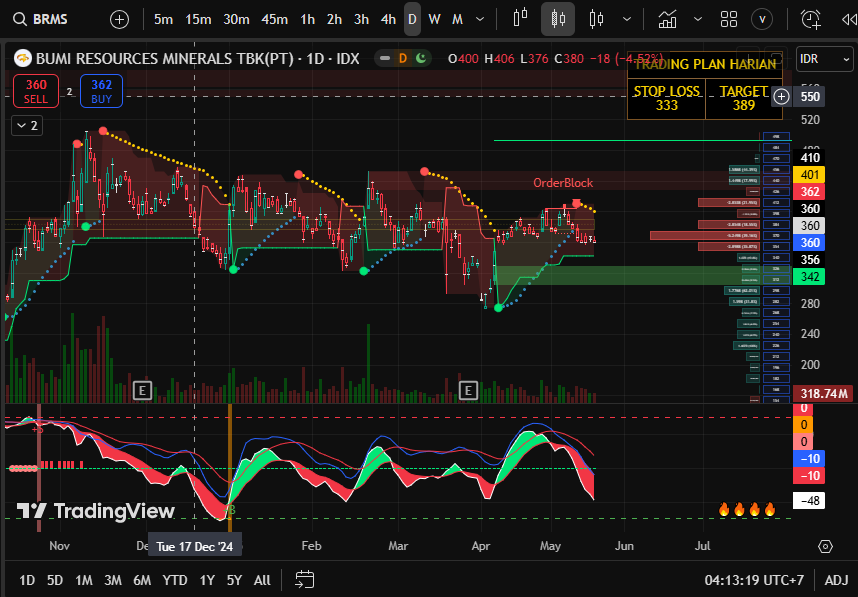Click the compare or add symbol plus icon

119,20
